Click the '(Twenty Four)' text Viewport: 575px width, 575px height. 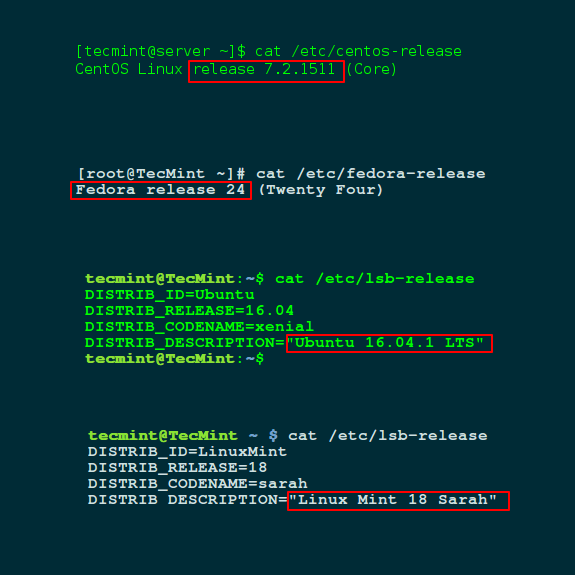321,190
